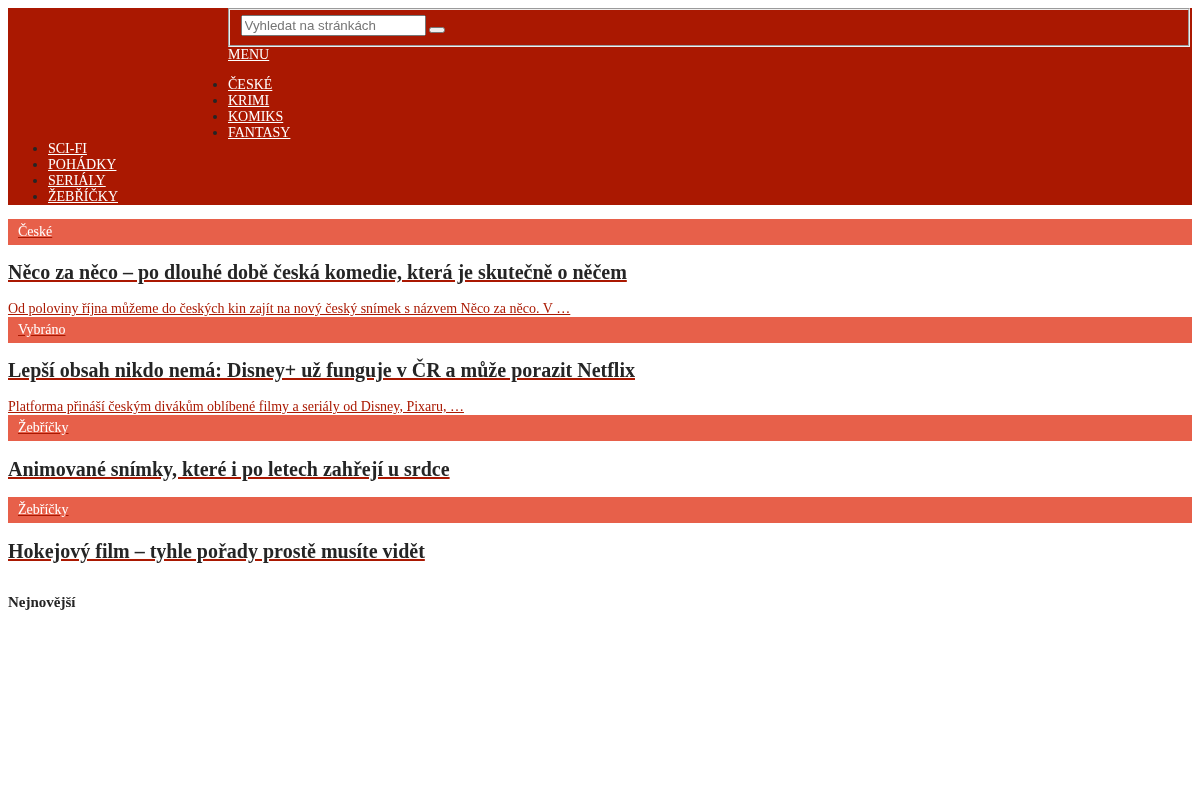This screenshot has height=800, width=1200.
Task: Click the Vybráno category label
Action: (42, 330)
